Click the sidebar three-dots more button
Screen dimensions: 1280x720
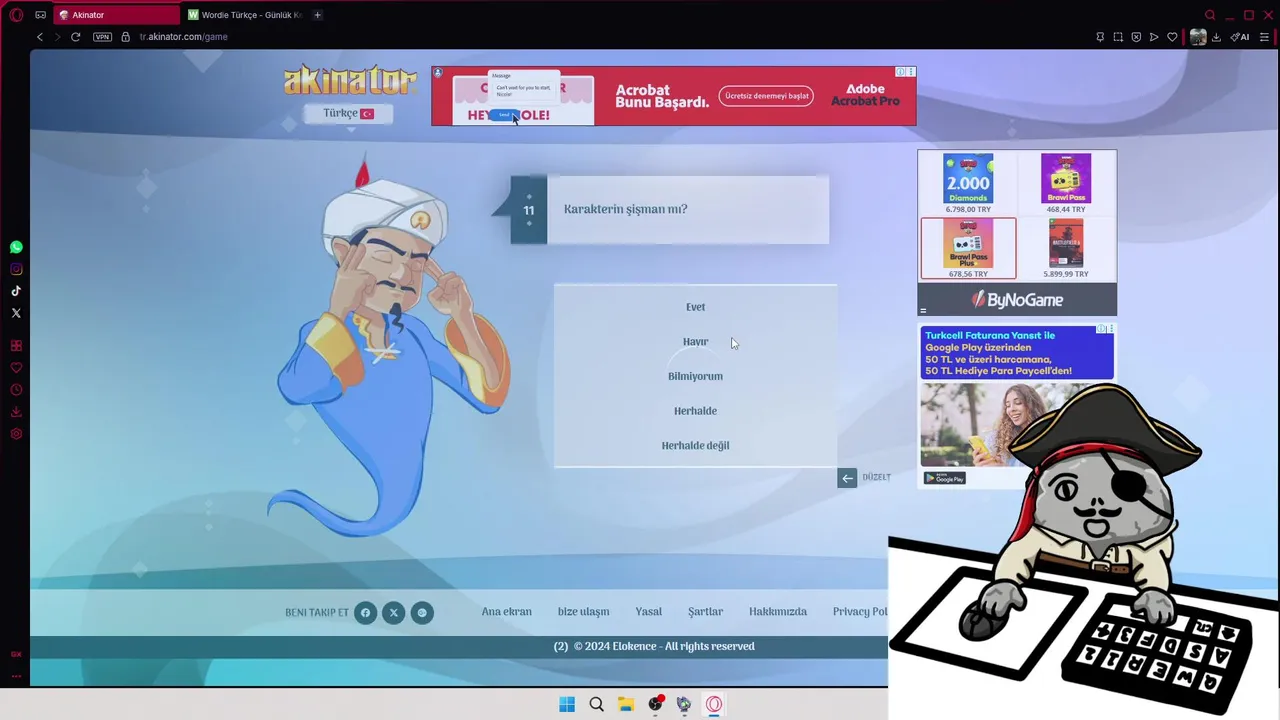pos(16,676)
